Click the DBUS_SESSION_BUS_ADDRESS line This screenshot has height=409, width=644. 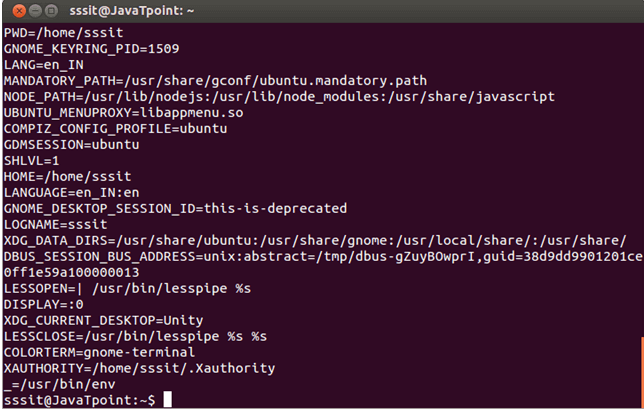(323, 256)
